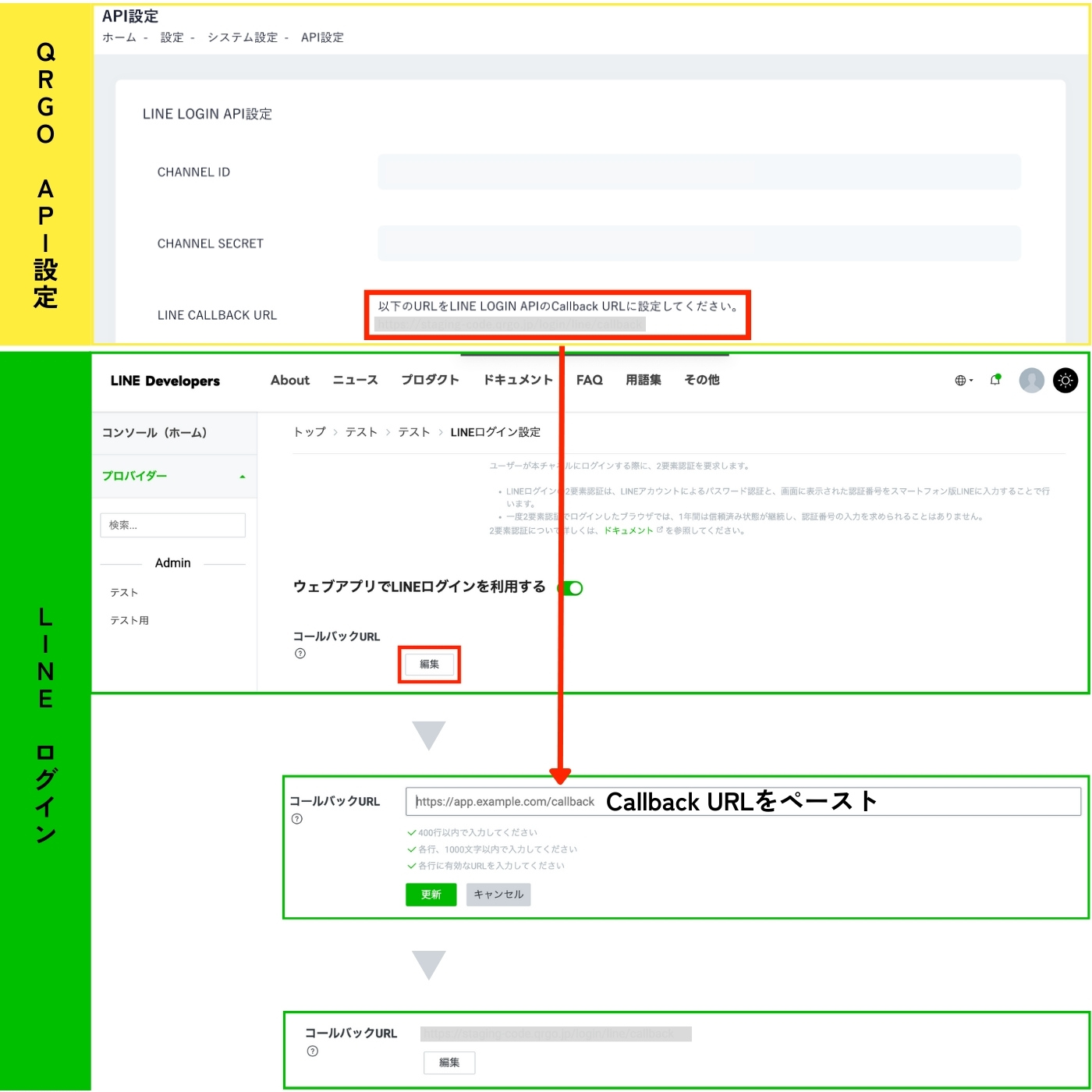This screenshot has height=1092, width=1092.
Task: Open the 用語集 menu item
Action: point(643,380)
